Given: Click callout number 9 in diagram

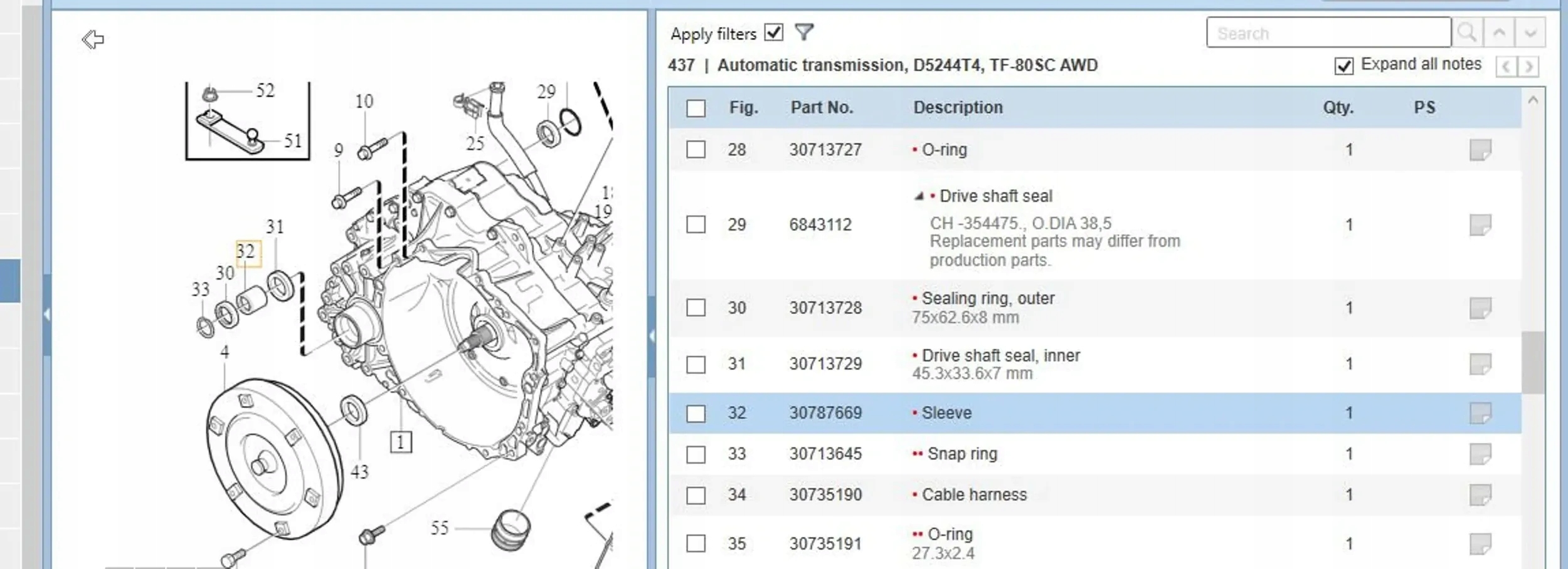Looking at the screenshot, I should [339, 150].
